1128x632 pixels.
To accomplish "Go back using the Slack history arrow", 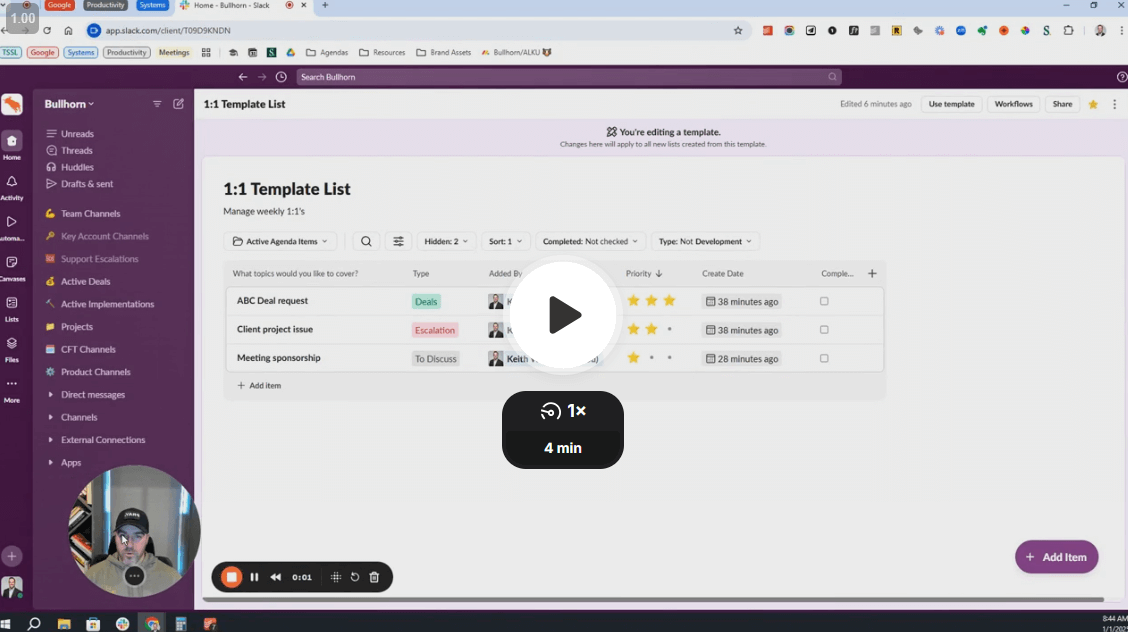I will click(242, 77).
